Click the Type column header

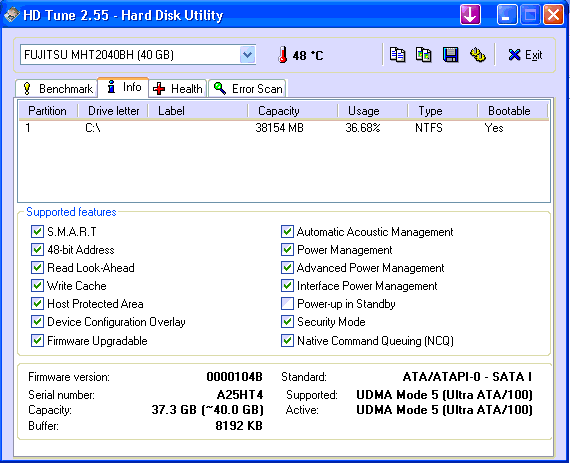(443, 110)
